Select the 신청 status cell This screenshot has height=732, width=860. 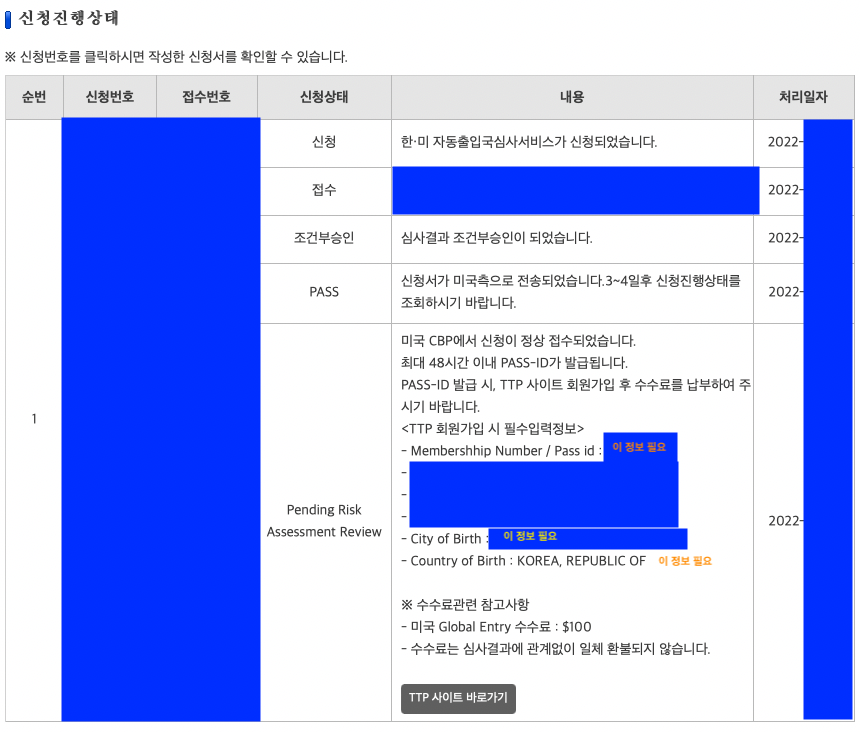click(325, 141)
